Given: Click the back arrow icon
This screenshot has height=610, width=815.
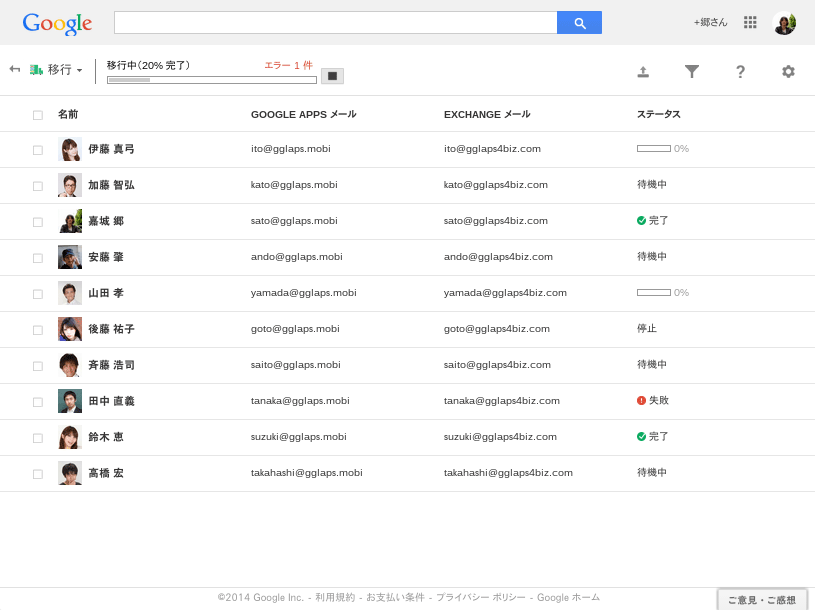Looking at the screenshot, I should 15,69.
